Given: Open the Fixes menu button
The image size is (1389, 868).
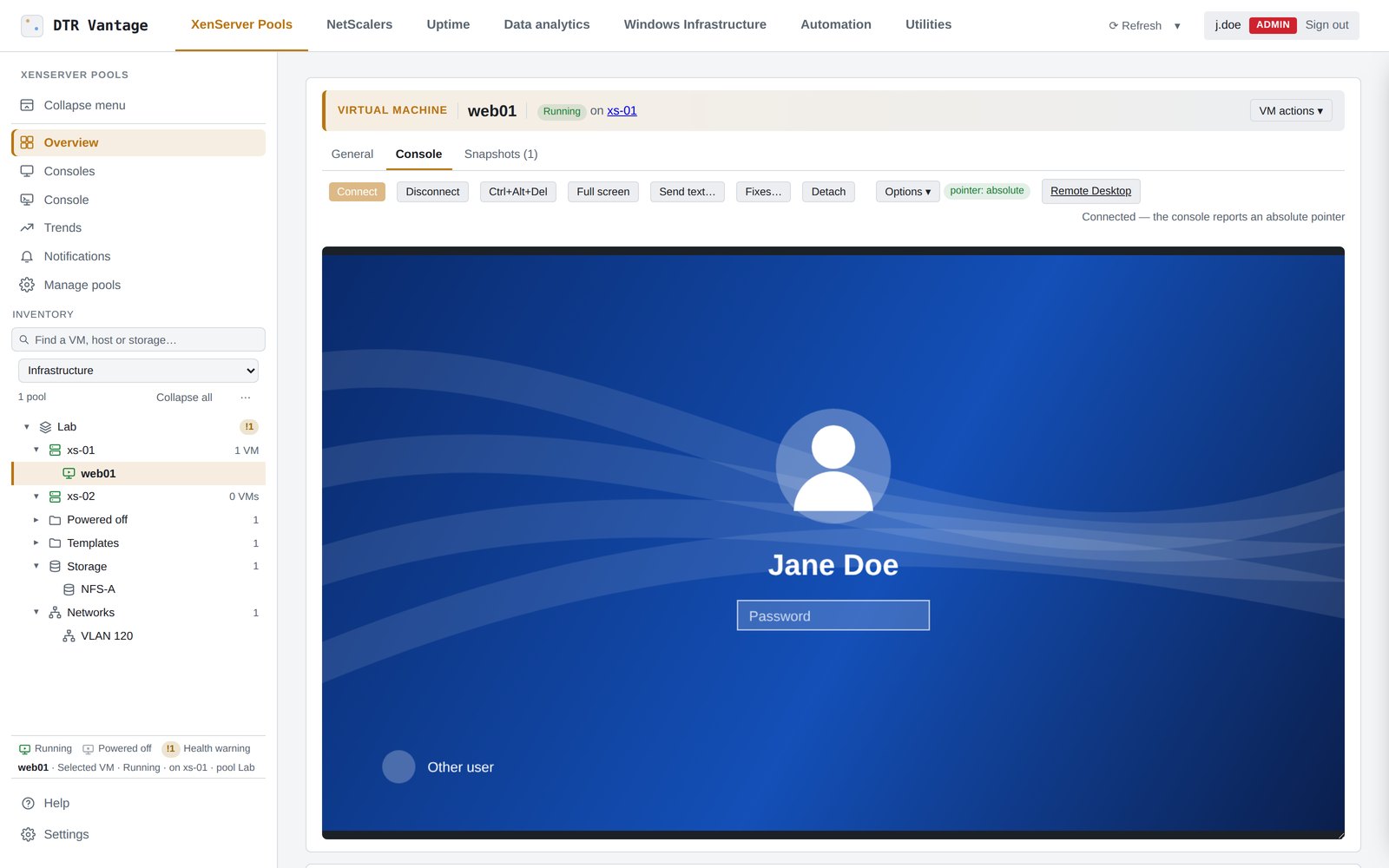Looking at the screenshot, I should click(x=763, y=192).
